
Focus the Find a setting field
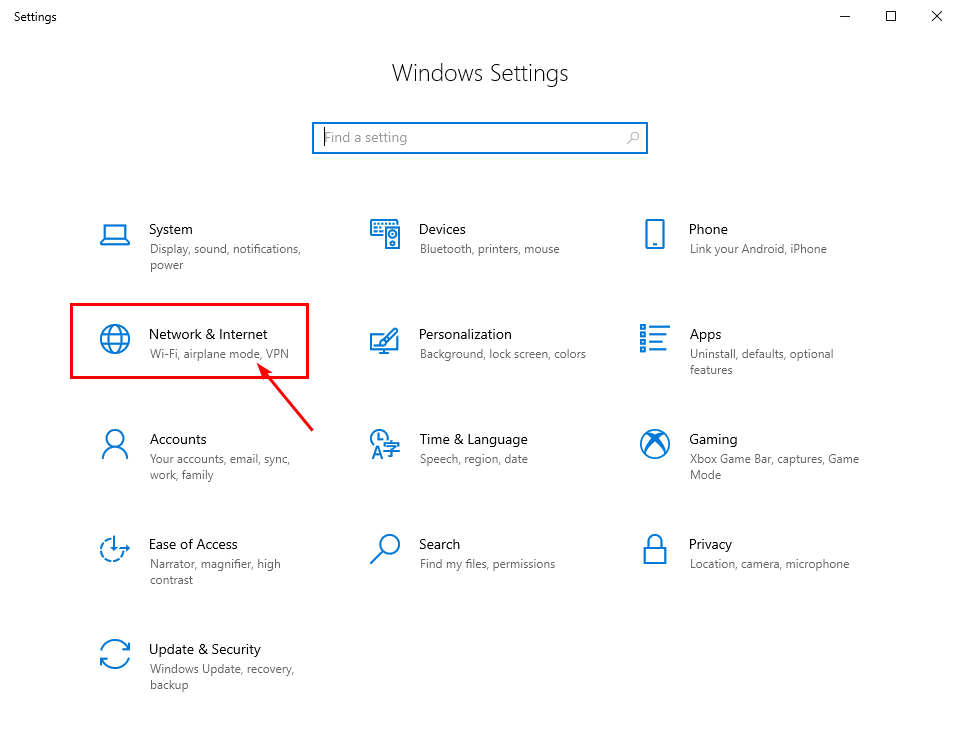(x=479, y=138)
